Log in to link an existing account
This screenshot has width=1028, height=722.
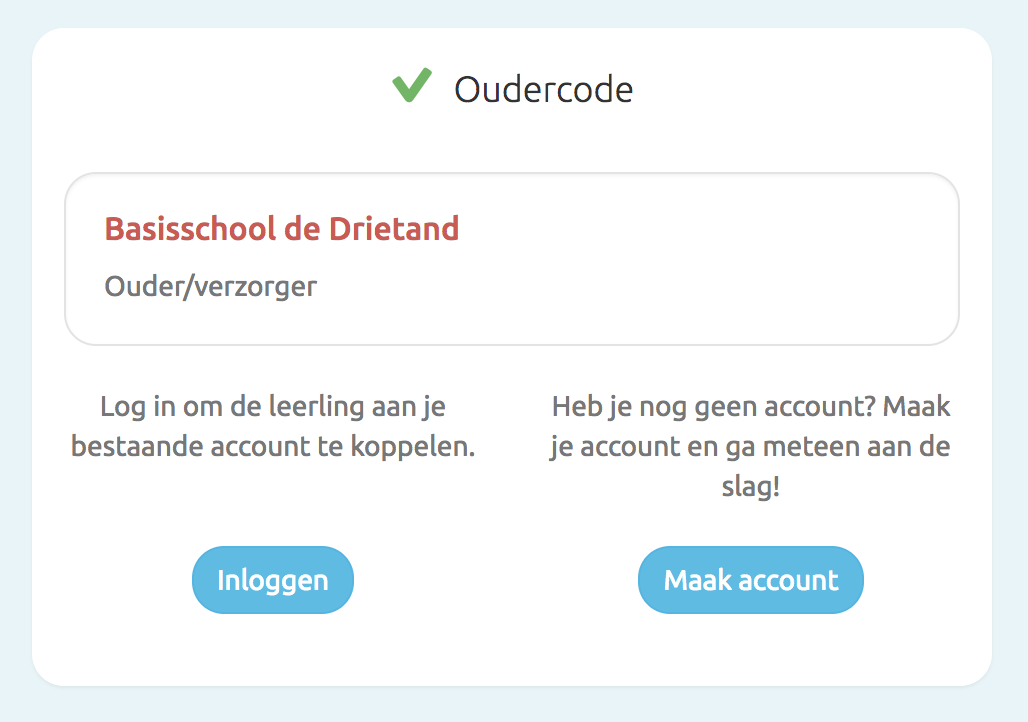(x=272, y=580)
